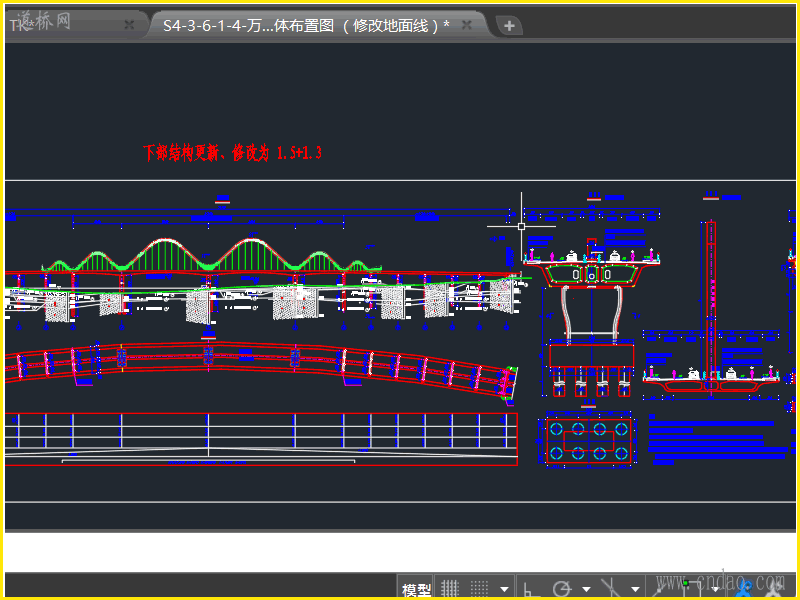Screen dimensions: 800x600
Task: Toggle ortho mode icon in status bar
Action: point(531,589)
